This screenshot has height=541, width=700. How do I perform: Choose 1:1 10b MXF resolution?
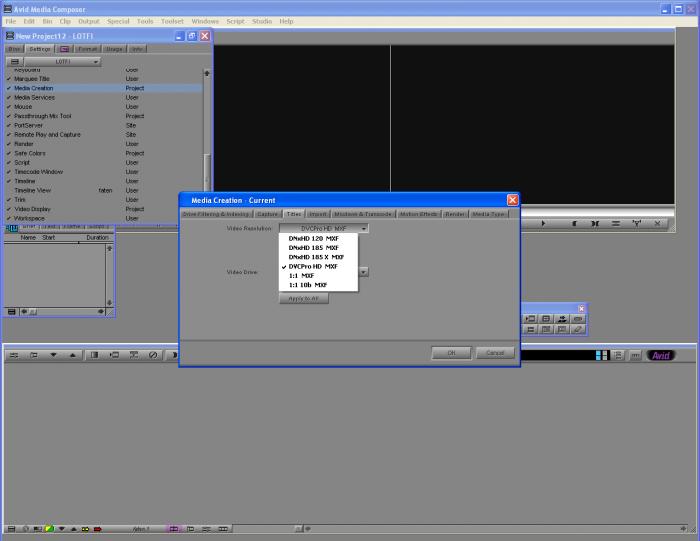(x=308, y=285)
